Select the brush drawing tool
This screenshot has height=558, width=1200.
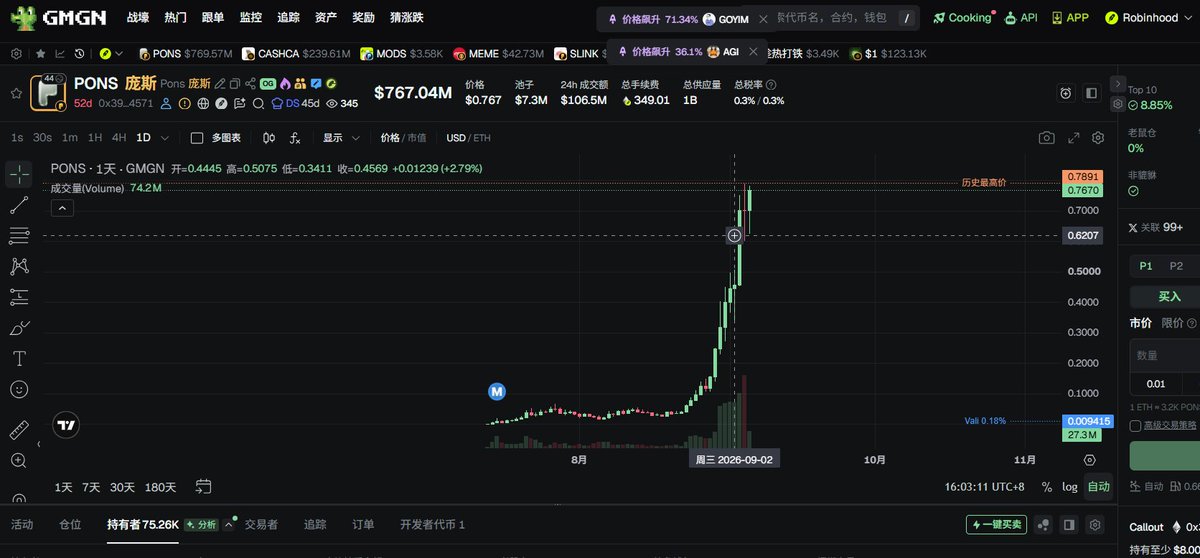click(x=19, y=327)
